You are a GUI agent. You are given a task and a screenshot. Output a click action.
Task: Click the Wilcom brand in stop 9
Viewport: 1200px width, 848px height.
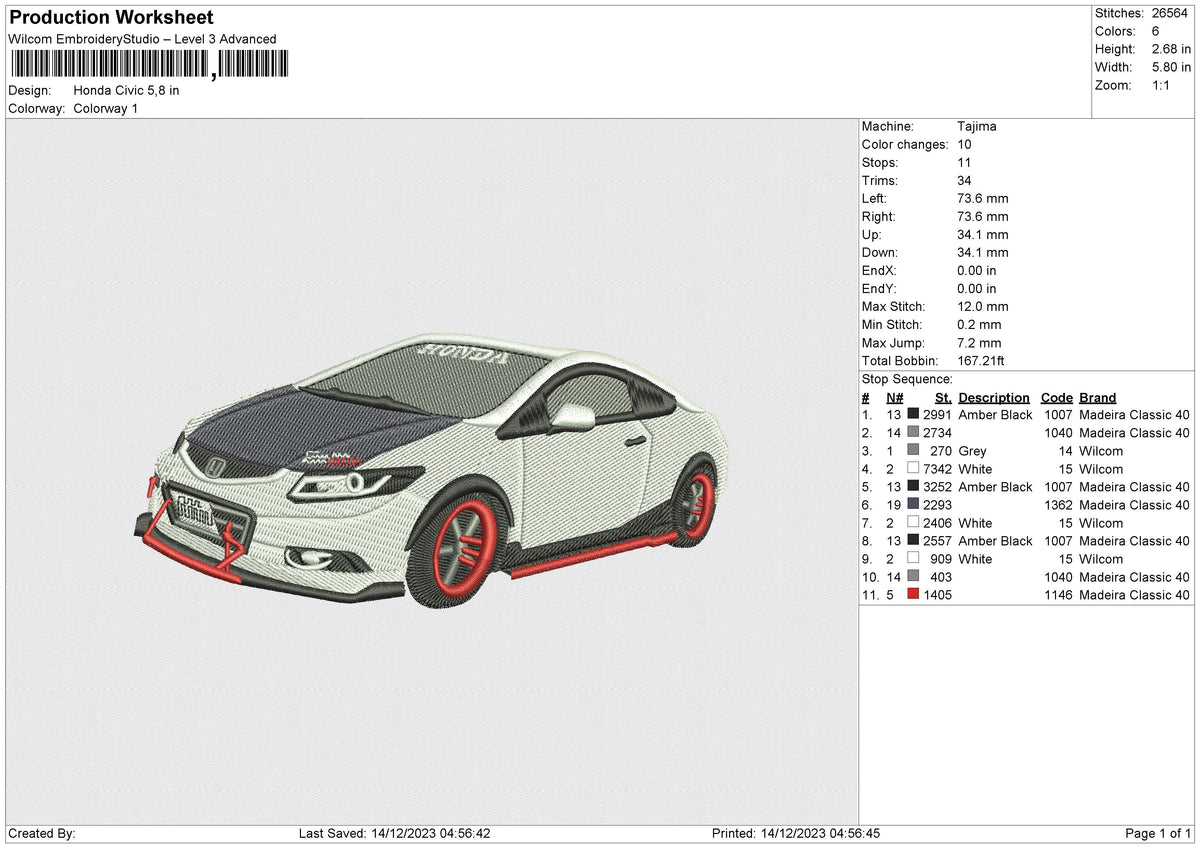(x=1101, y=559)
